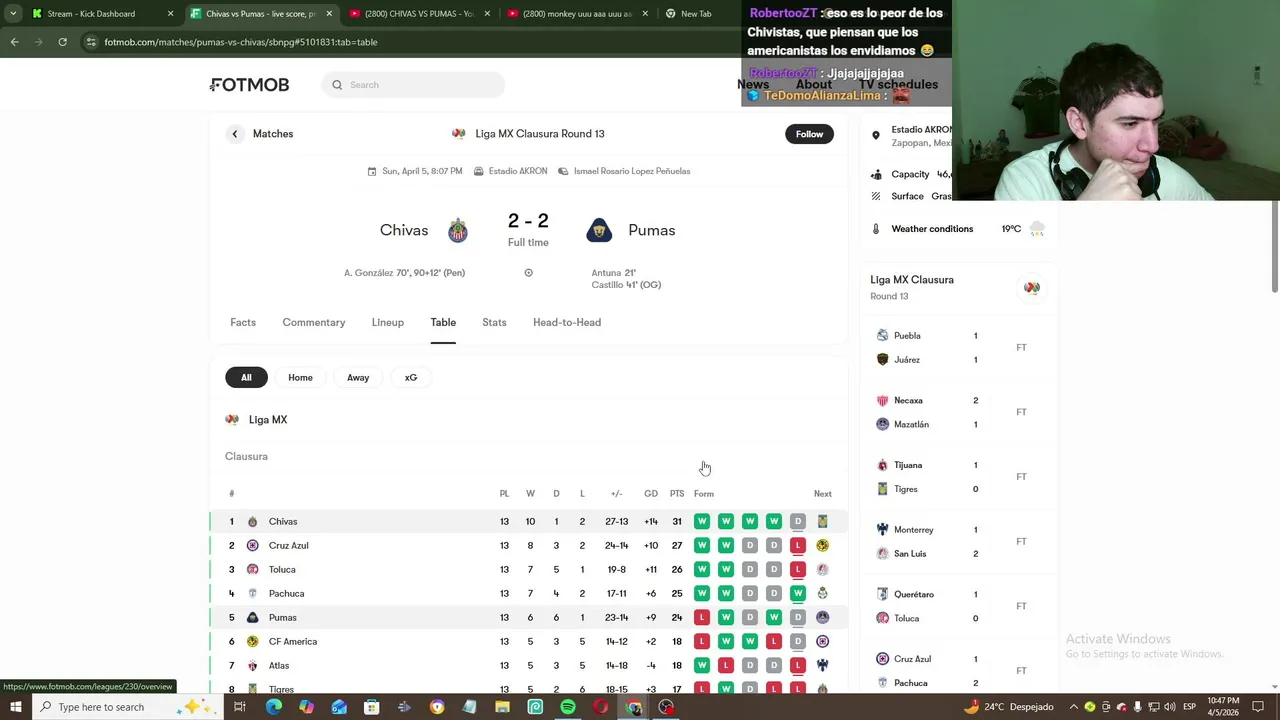Select the Away table filter

tap(358, 378)
